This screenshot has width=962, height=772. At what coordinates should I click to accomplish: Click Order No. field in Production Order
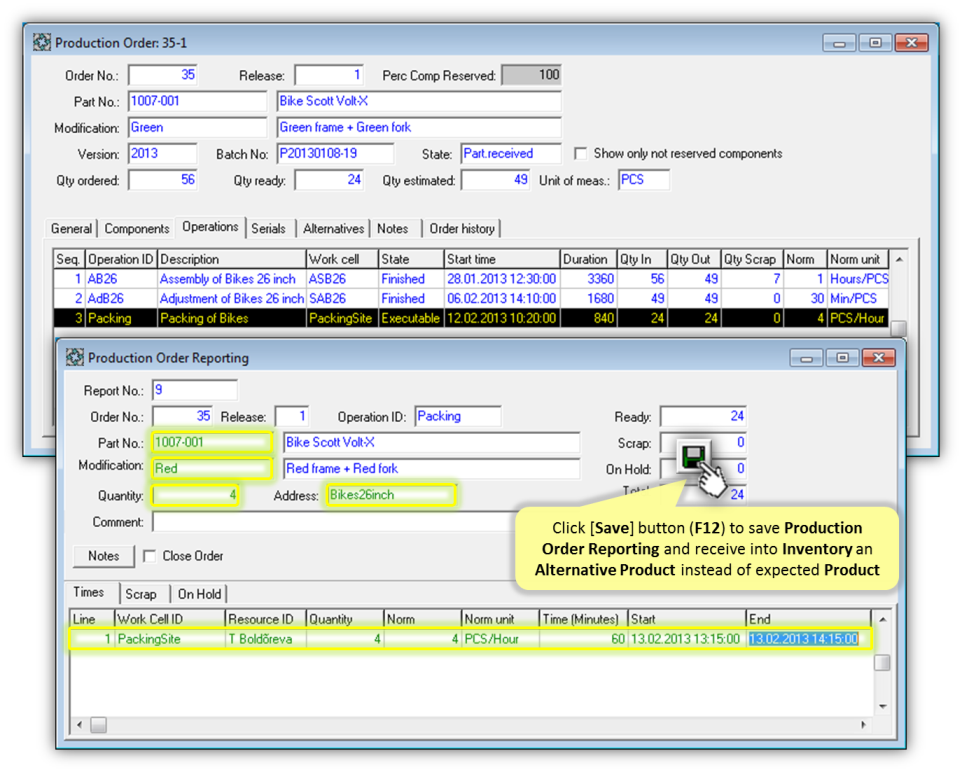163,75
